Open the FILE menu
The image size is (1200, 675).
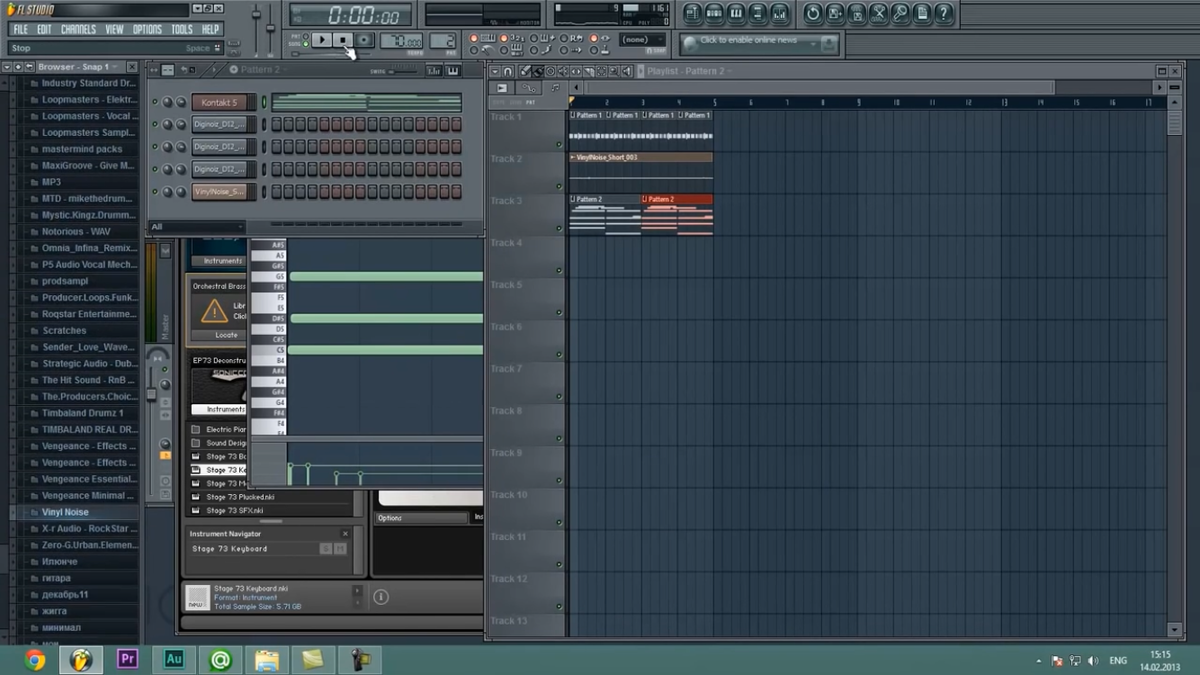coord(20,29)
